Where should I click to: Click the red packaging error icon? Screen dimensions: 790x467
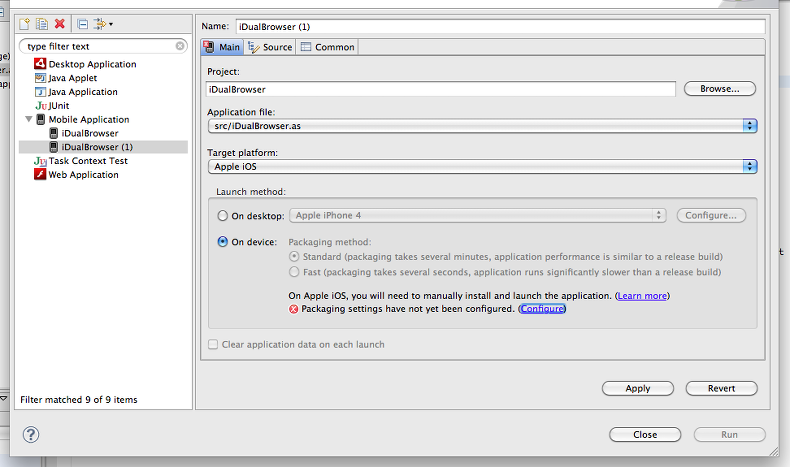[x=293, y=309]
